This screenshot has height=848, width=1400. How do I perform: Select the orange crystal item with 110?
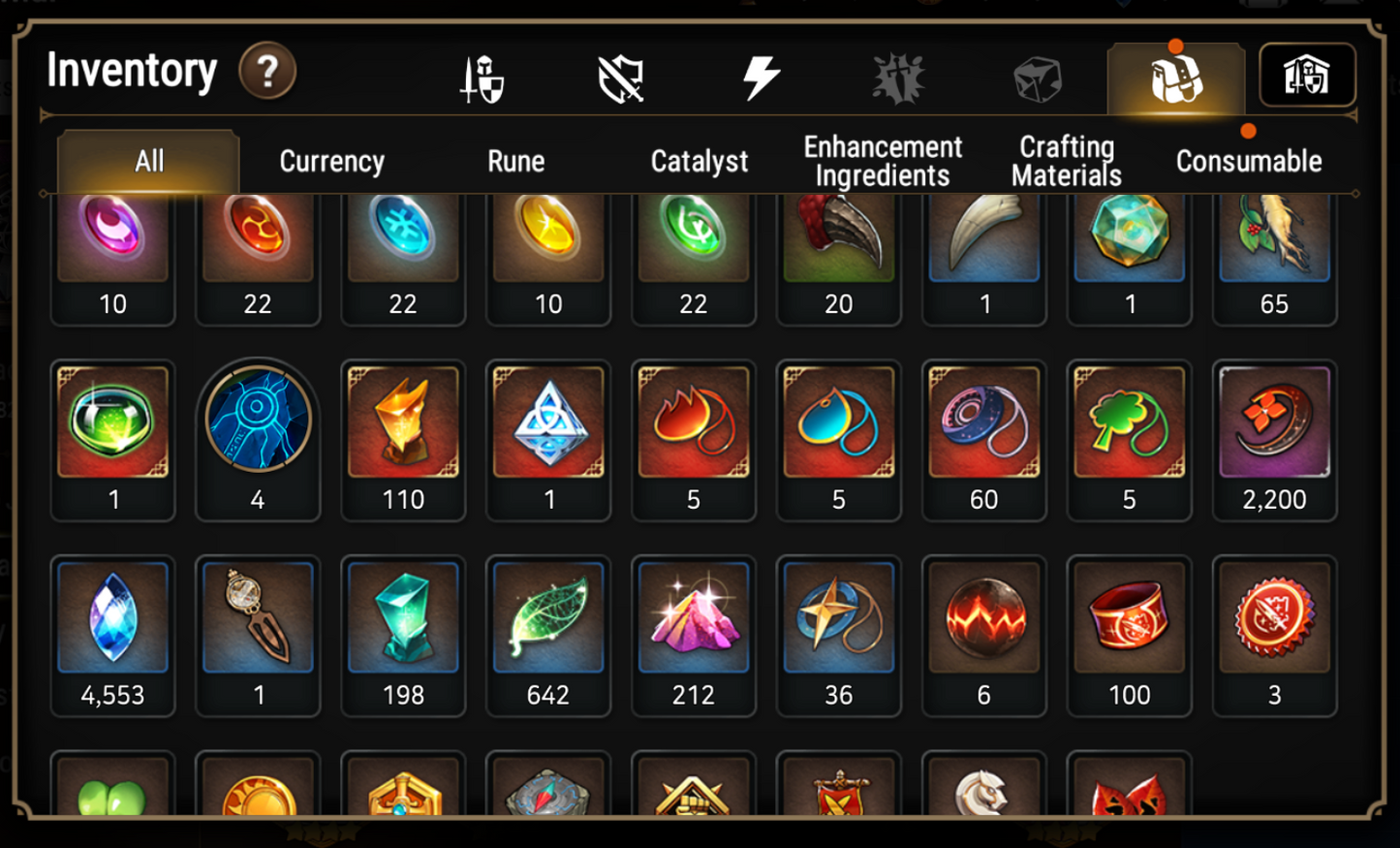pos(403,440)
